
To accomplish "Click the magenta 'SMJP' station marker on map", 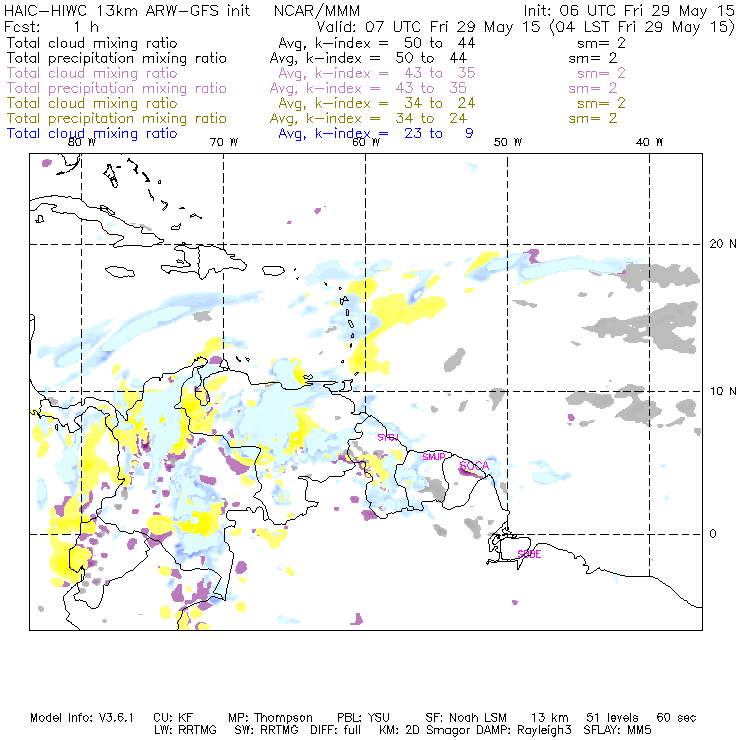I will click(434, 457).
